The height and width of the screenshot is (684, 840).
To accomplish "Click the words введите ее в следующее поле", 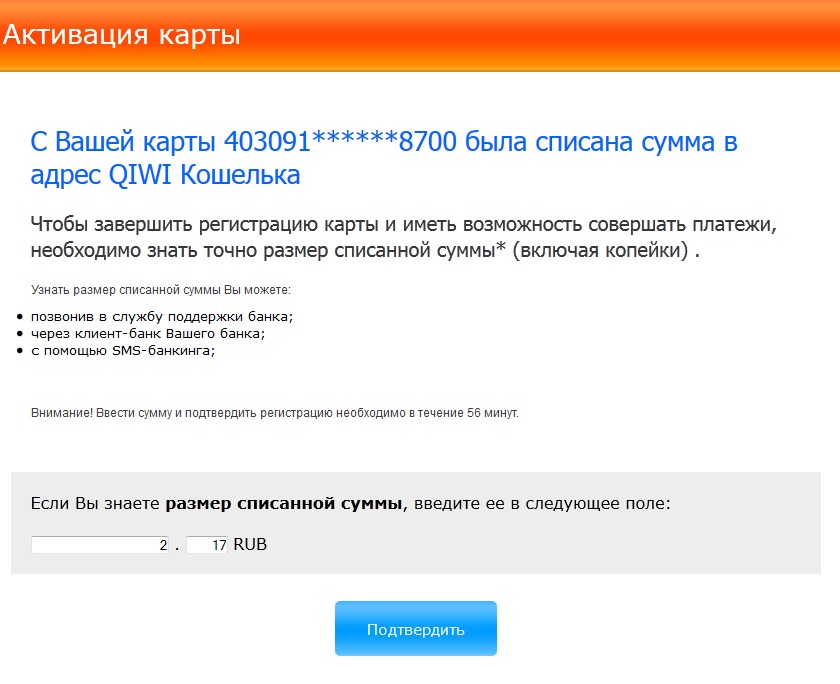I will point(540,503).
